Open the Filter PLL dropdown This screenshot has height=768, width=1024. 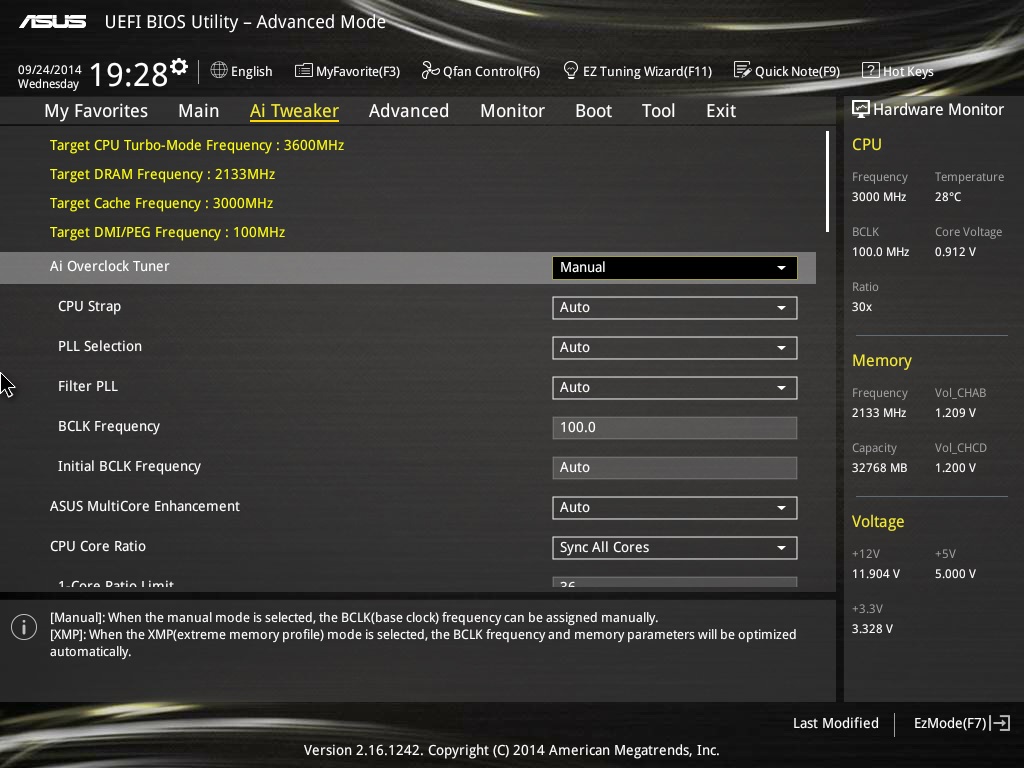(x=675, y=387)
